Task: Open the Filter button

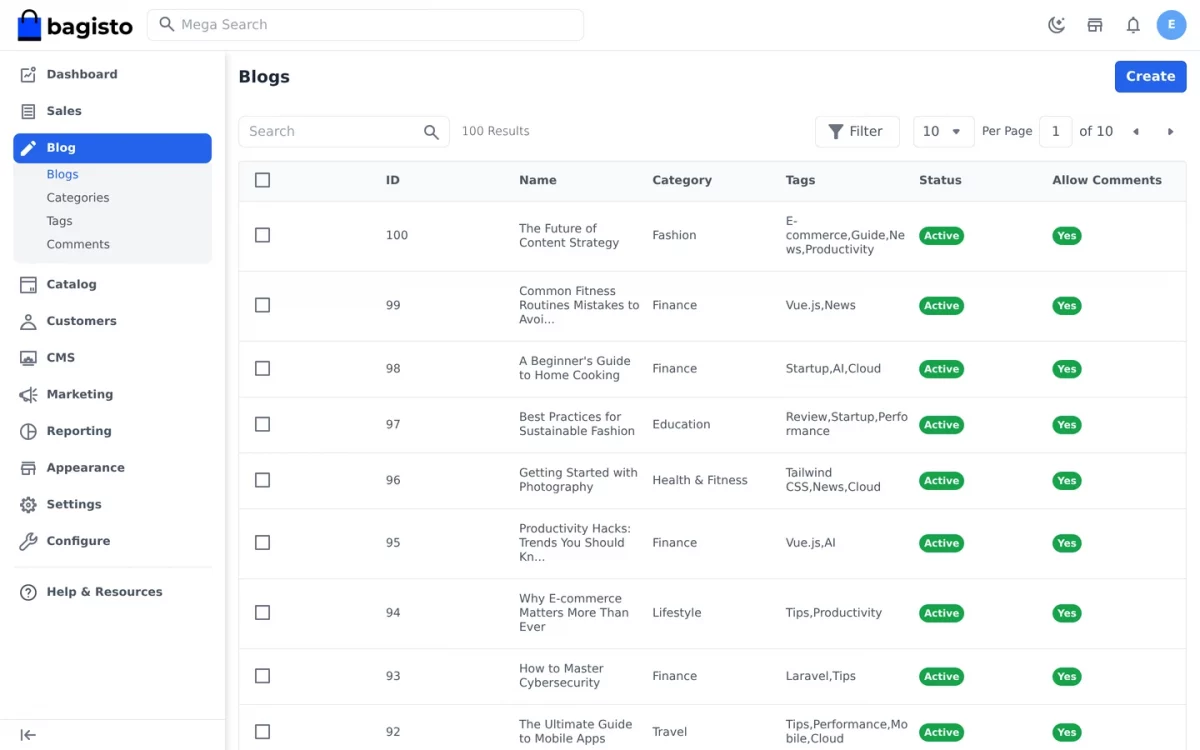Action: click(857, 132)
